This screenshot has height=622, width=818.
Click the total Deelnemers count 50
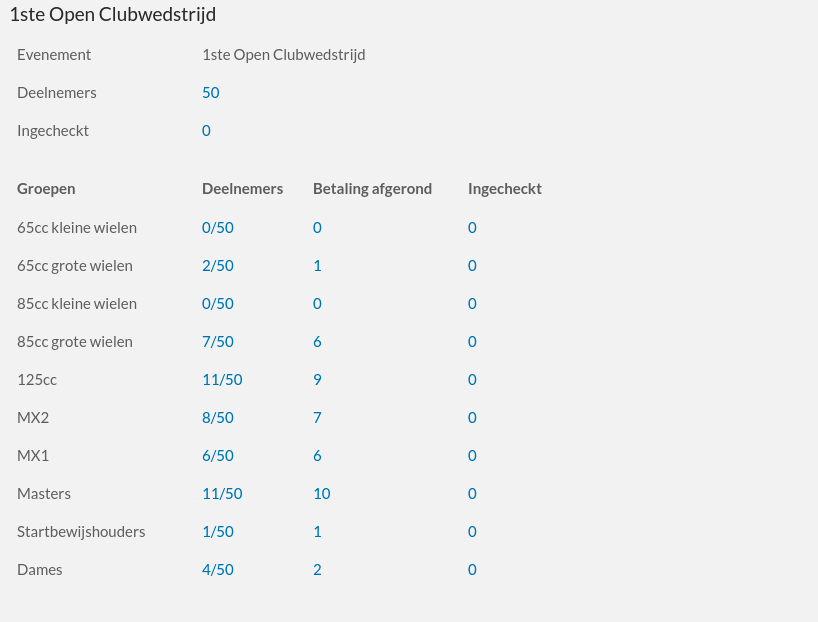pos(210,93)
